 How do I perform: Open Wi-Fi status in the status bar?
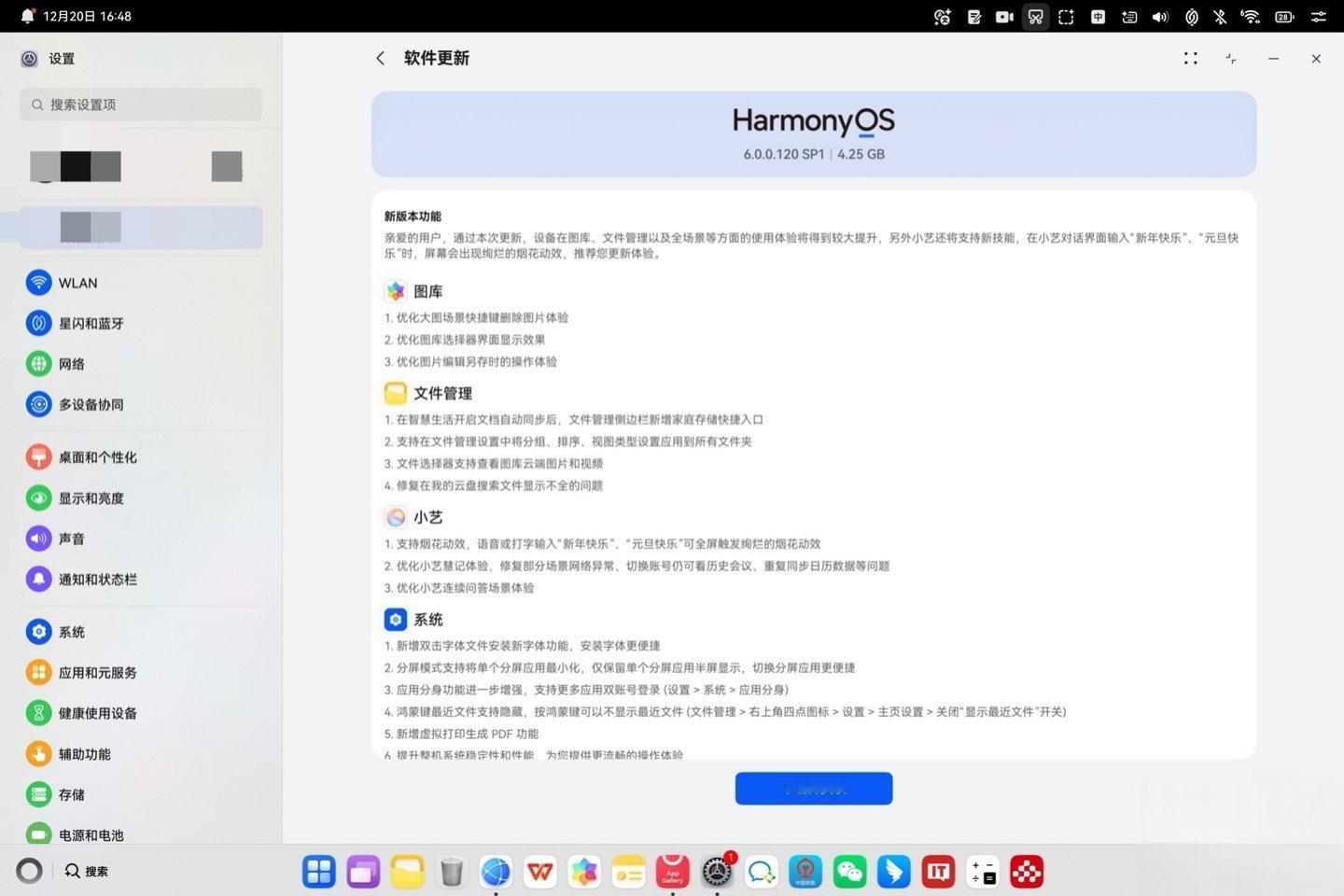pyautogui.click(x=1251, y=16)
